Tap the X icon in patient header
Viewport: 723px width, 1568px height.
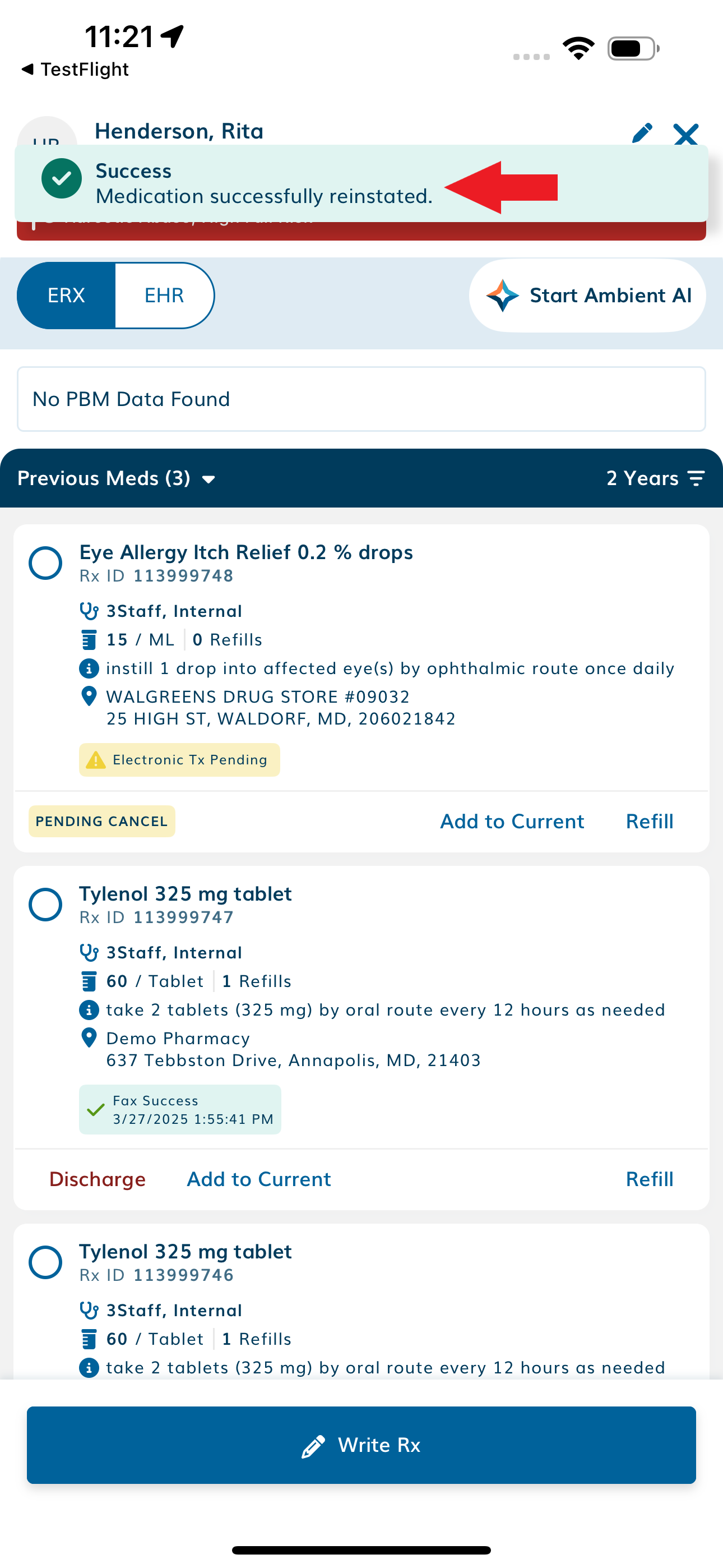686,134
